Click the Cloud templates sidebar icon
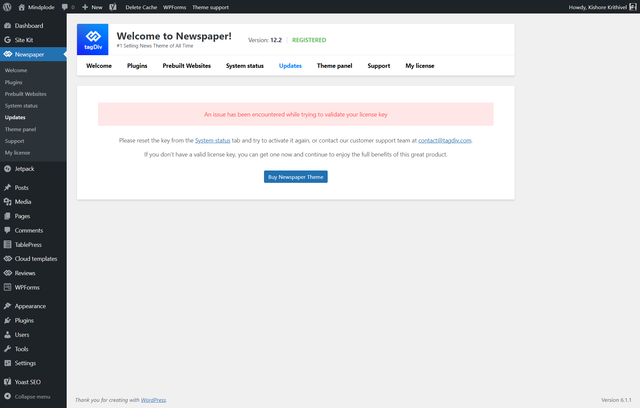 pyautogui.click(x=7, y=259)
